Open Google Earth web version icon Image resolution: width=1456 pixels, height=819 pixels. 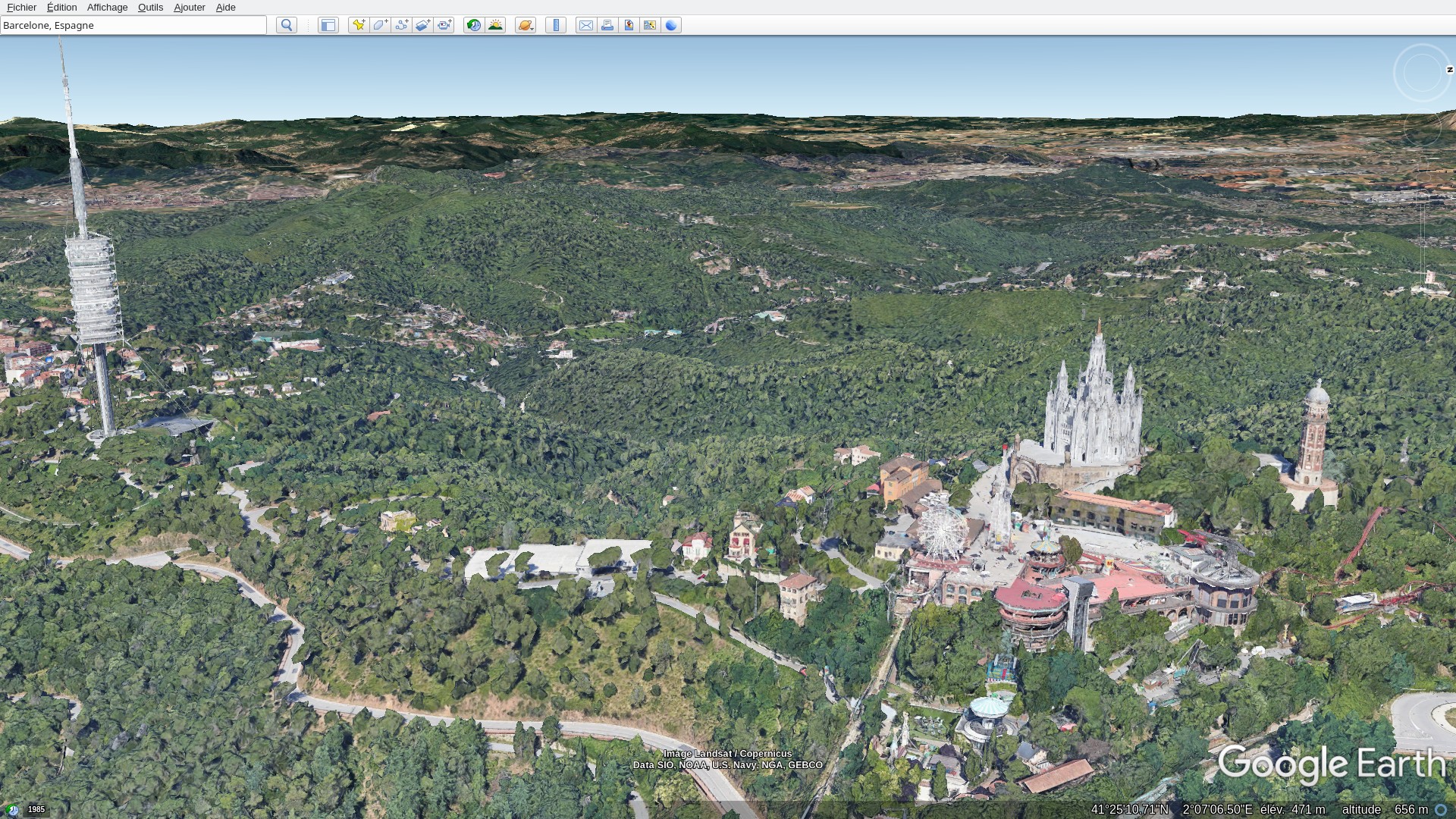point(671,25)
